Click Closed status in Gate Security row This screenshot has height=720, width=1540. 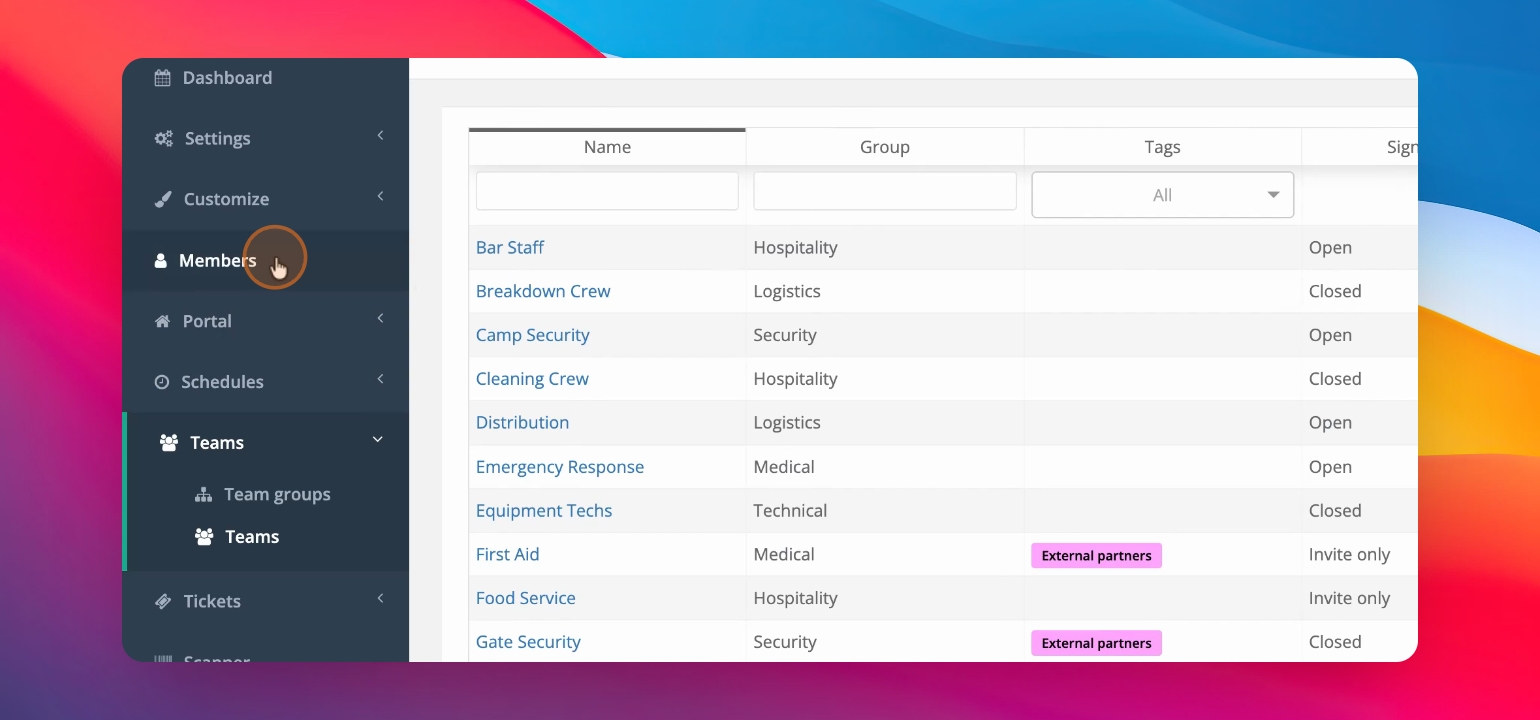pyautogui.click(x=1335, y=642)
